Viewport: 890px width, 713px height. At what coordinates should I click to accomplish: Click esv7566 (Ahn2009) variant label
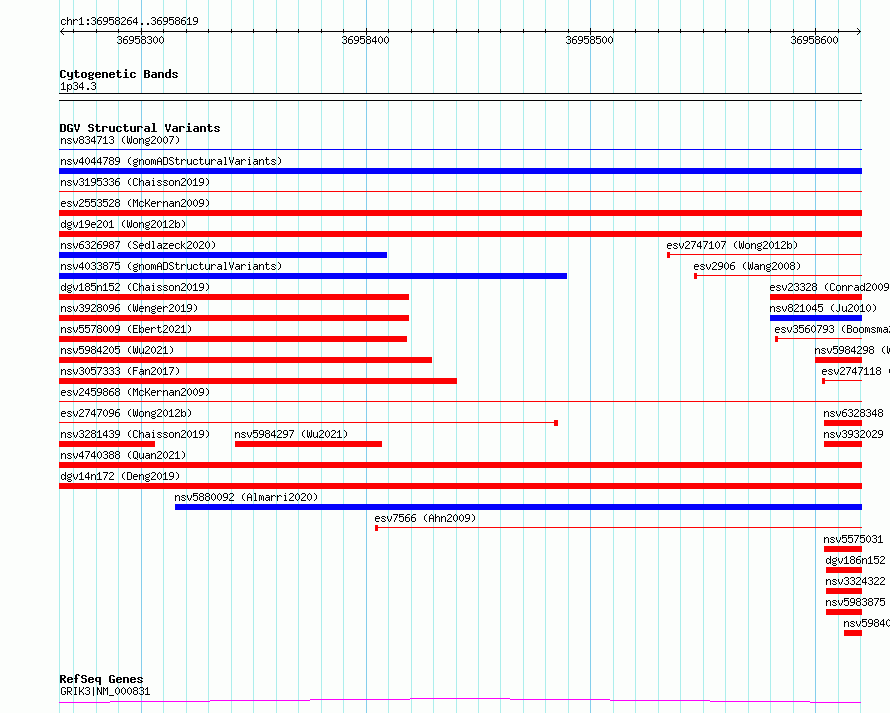pos(425,518)
